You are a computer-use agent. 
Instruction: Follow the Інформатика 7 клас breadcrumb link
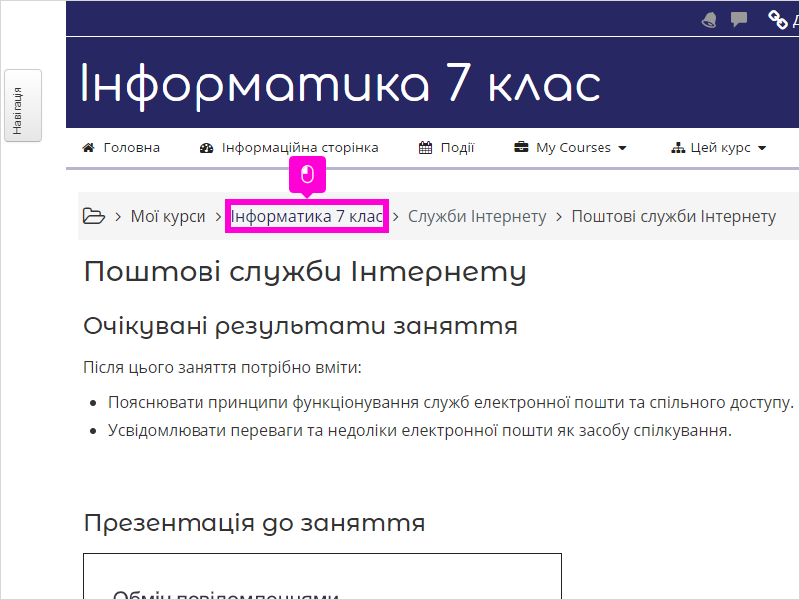click(307, 216)
